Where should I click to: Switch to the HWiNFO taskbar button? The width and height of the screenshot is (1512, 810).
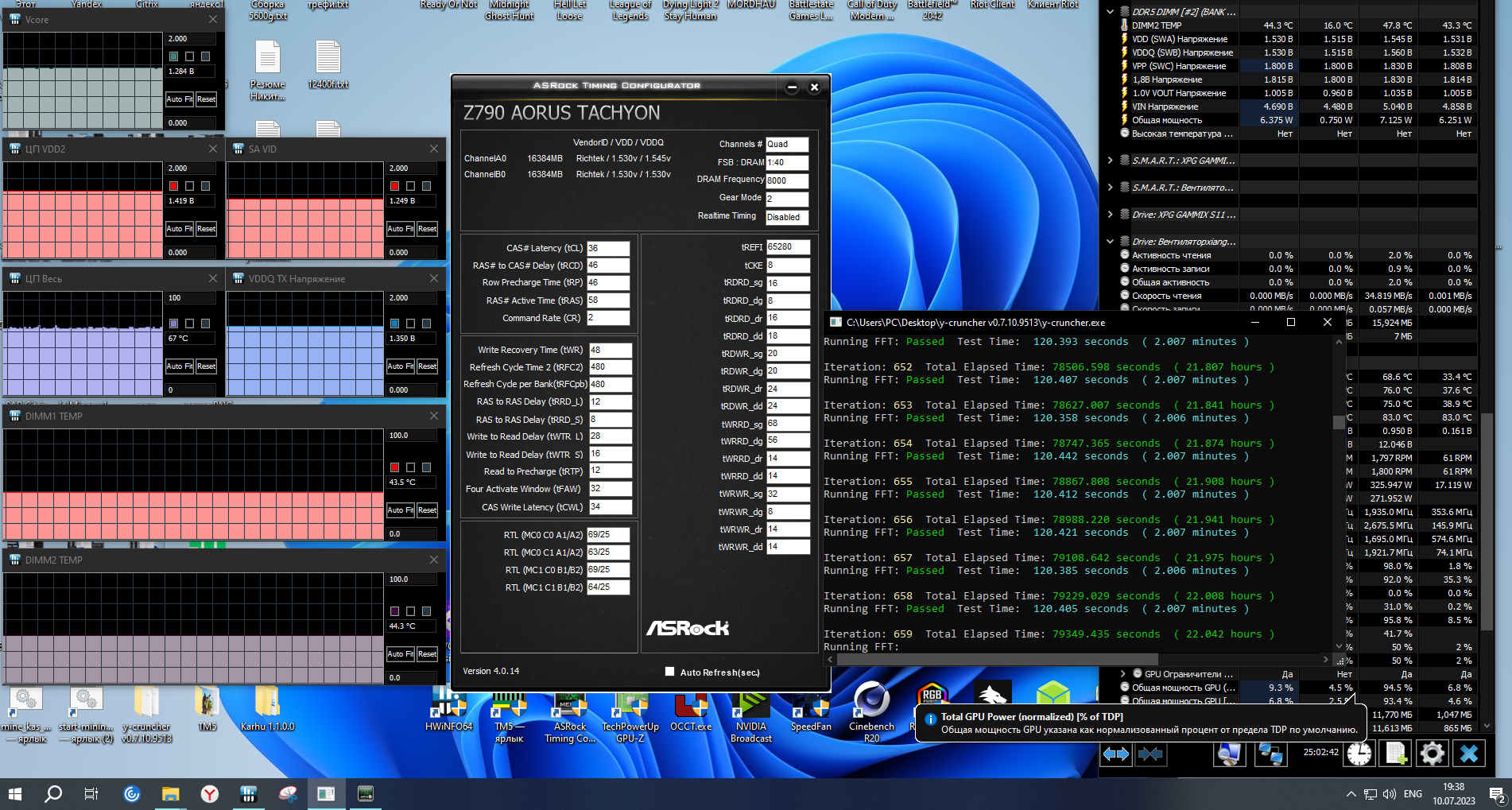click(x=249, y=793)
